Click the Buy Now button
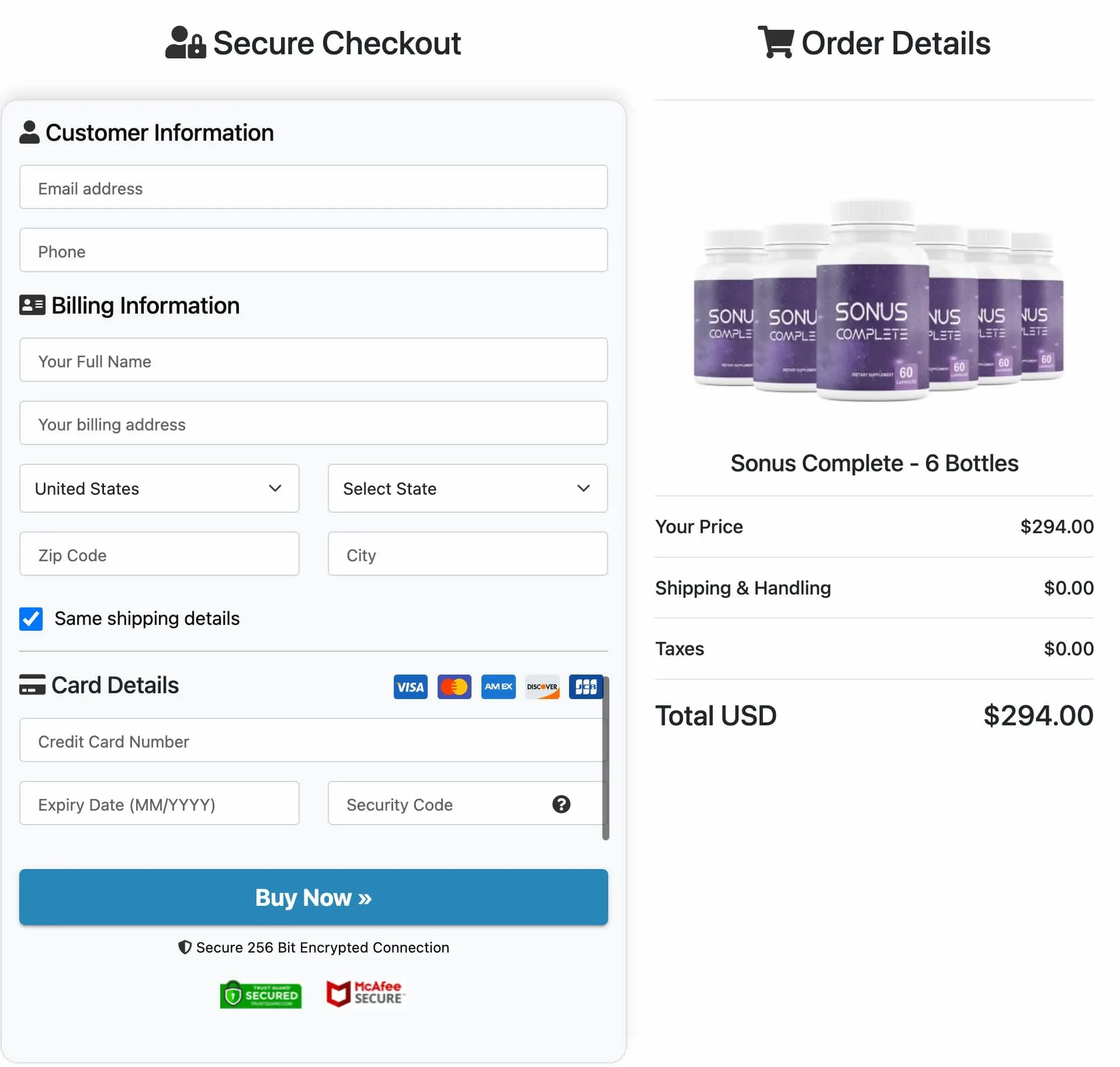The width and height of the screenshot is (1120, 1067). click(x=313, y=898)
